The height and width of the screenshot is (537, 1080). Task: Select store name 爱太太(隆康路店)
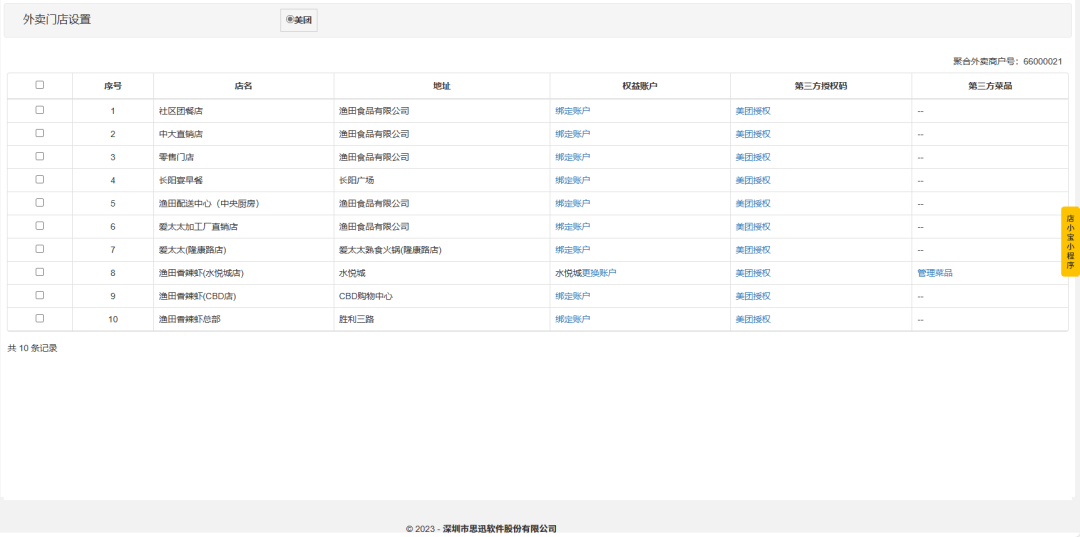[193, 250]
